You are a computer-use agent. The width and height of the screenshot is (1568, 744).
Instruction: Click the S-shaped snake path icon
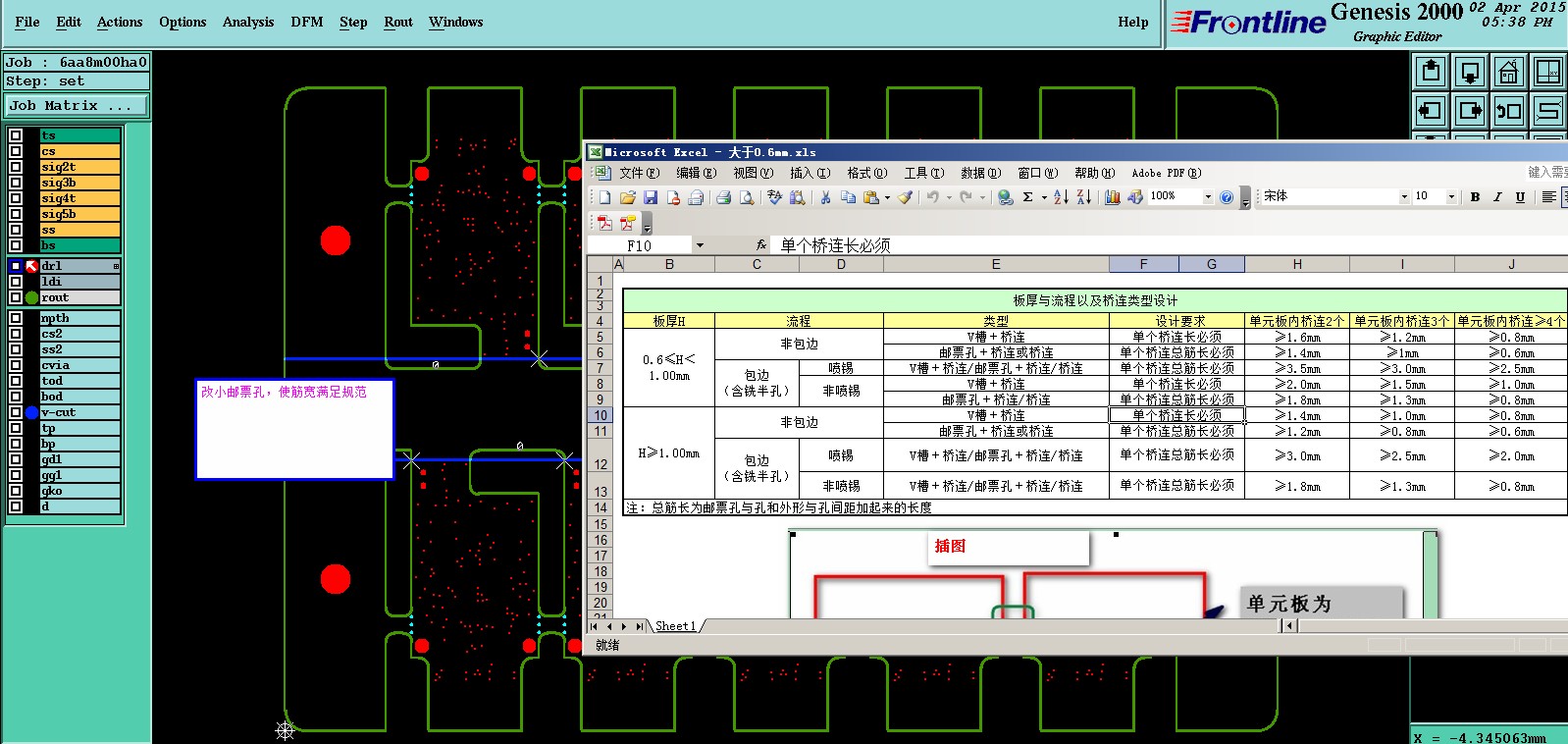[x=1548, y=110]
